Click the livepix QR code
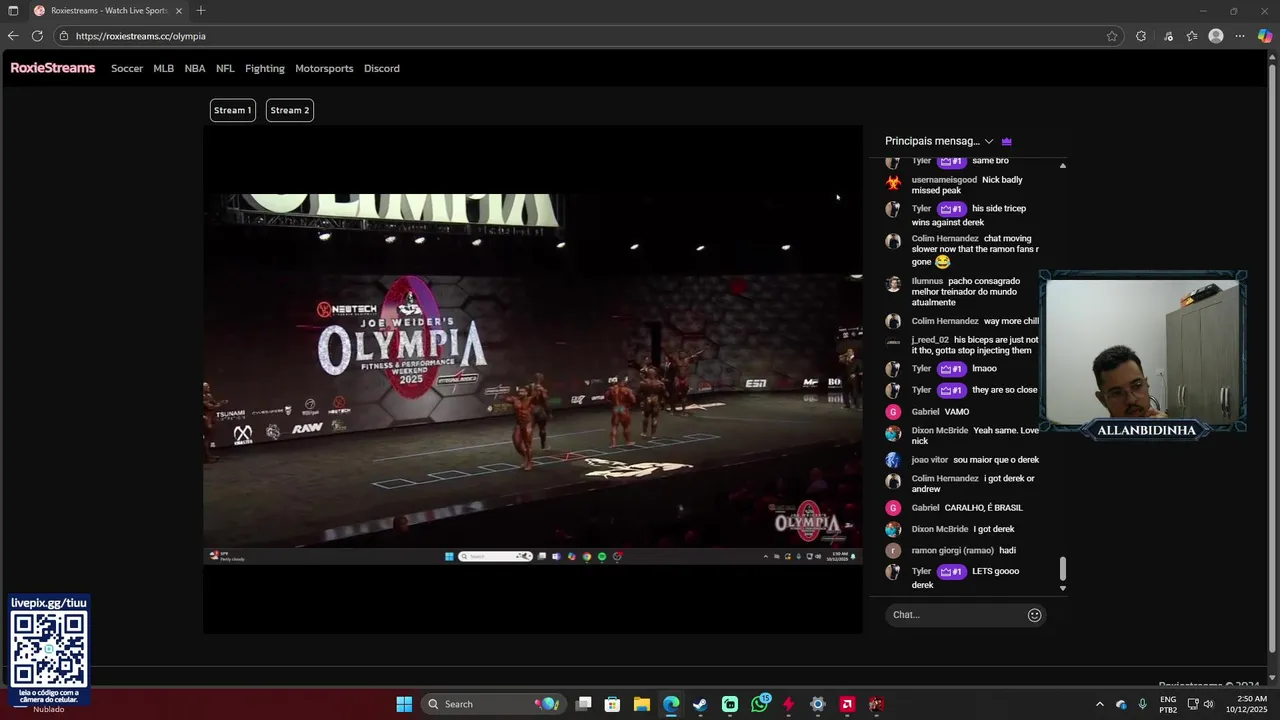 (49, 648)
